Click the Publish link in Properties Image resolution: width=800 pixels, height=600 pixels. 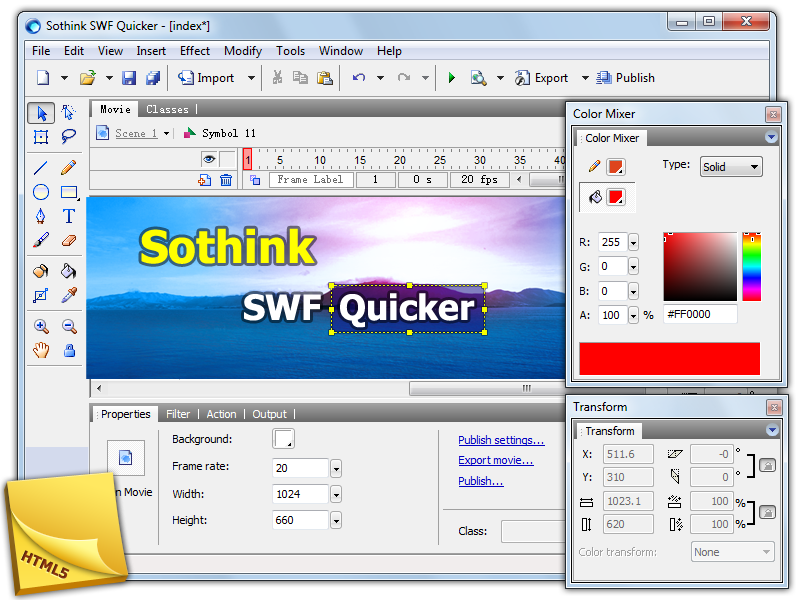(x=481, y=481)
